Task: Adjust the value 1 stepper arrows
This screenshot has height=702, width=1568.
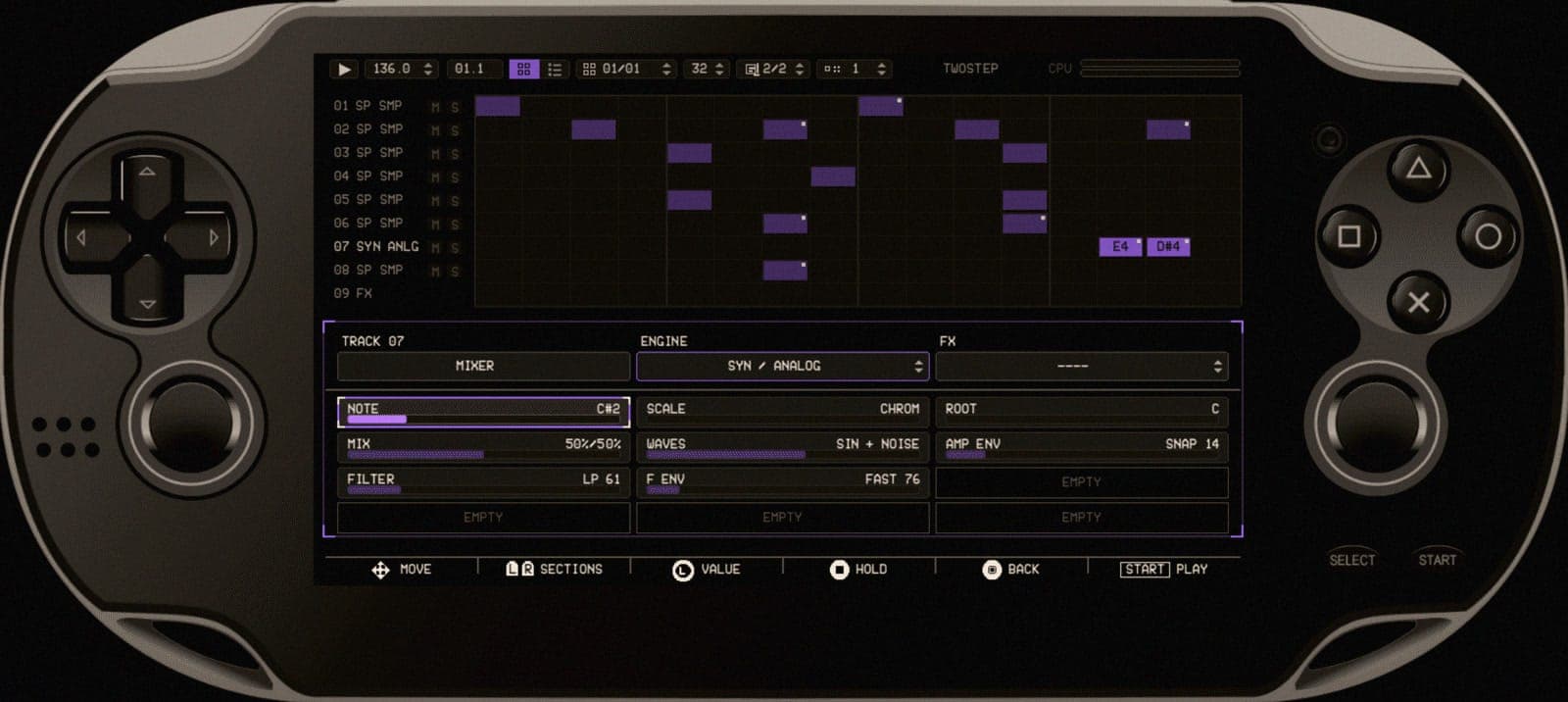Action: coord(881,69)
